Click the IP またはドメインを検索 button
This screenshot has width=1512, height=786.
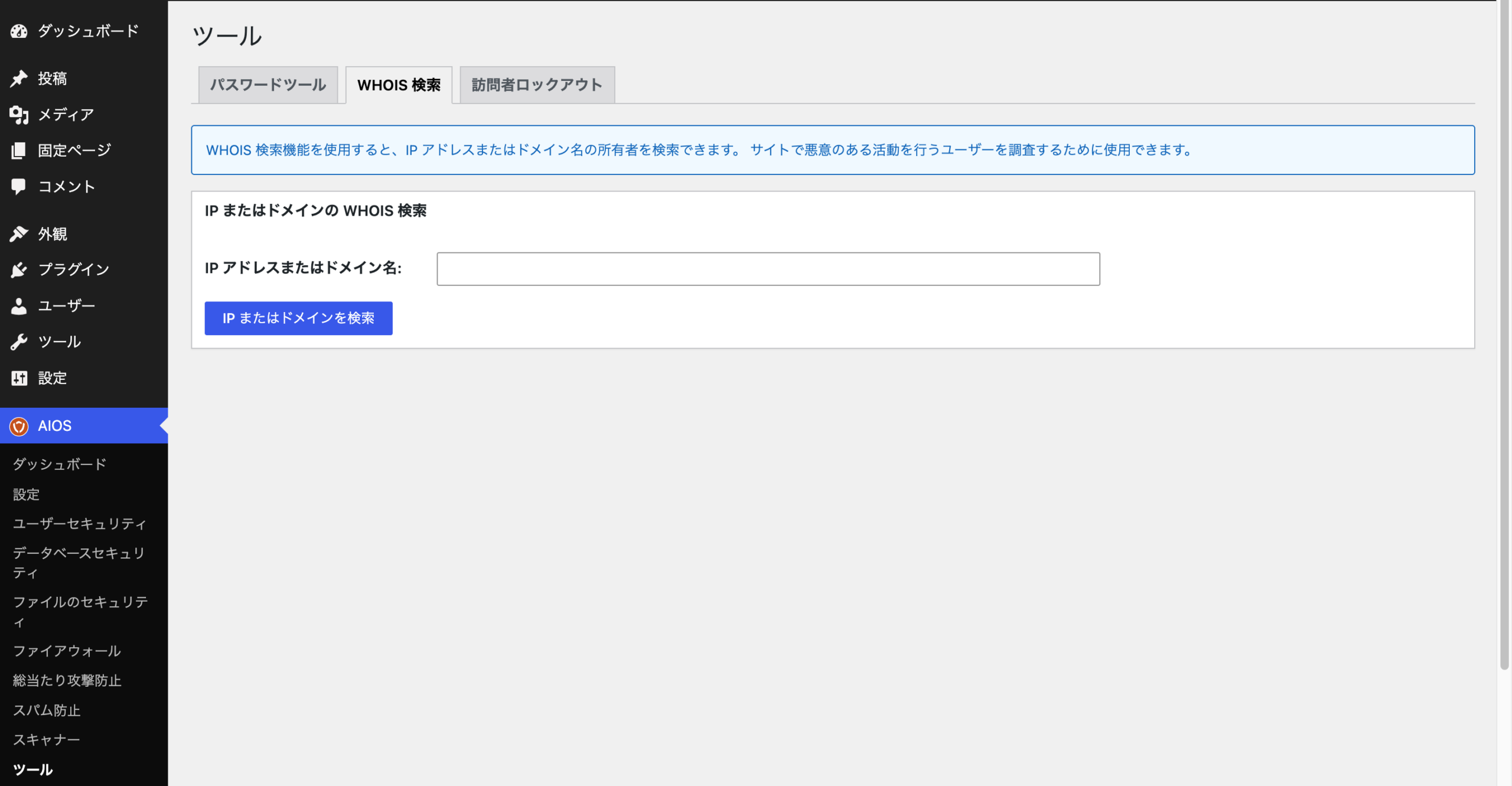(298, 318)
